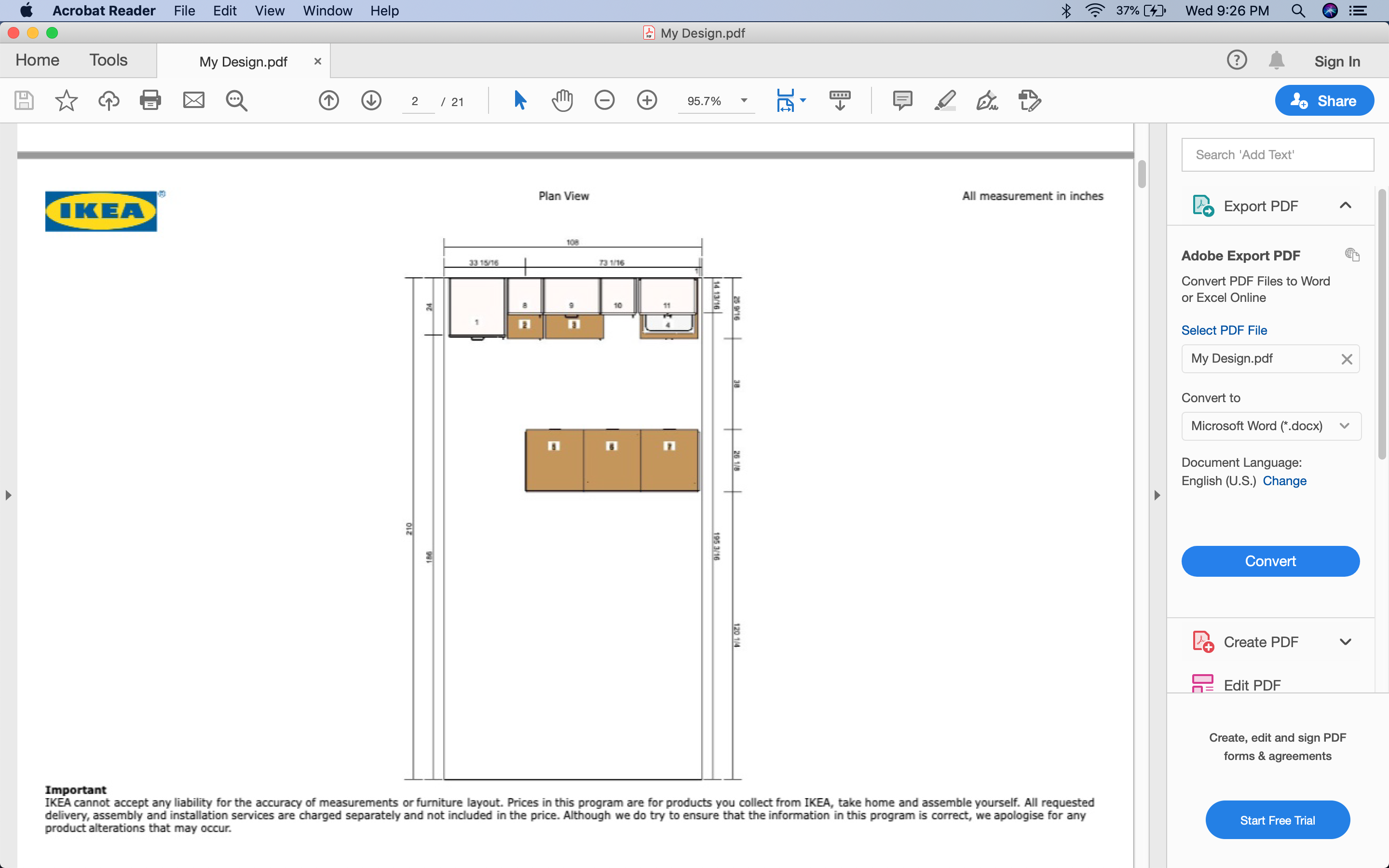1389x868 pixels.
Task: Open the View menu
Action: pos(269,10)
